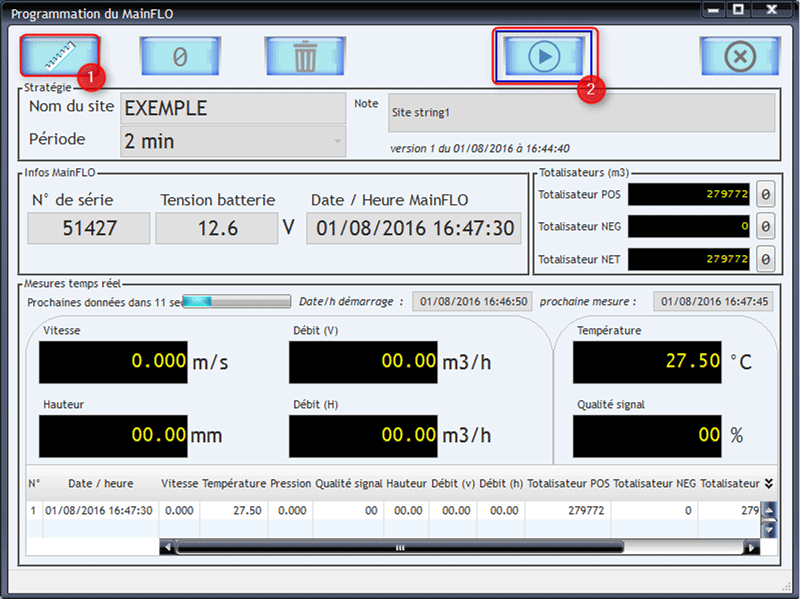This screenshot has width=800, height=599.
Task: Click the Qualité signal column header
Action: (x=348, y=484)
